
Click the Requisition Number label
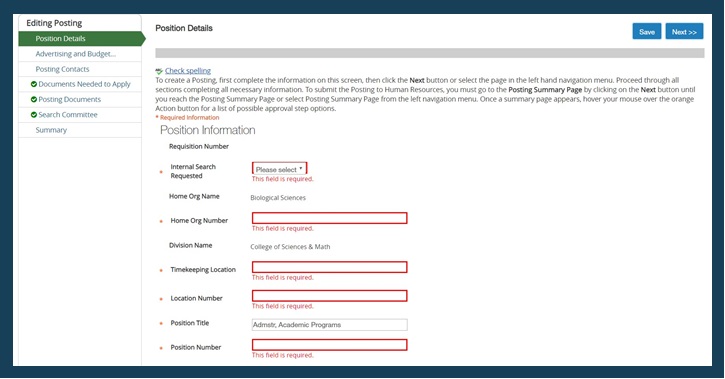pos(199,147)
